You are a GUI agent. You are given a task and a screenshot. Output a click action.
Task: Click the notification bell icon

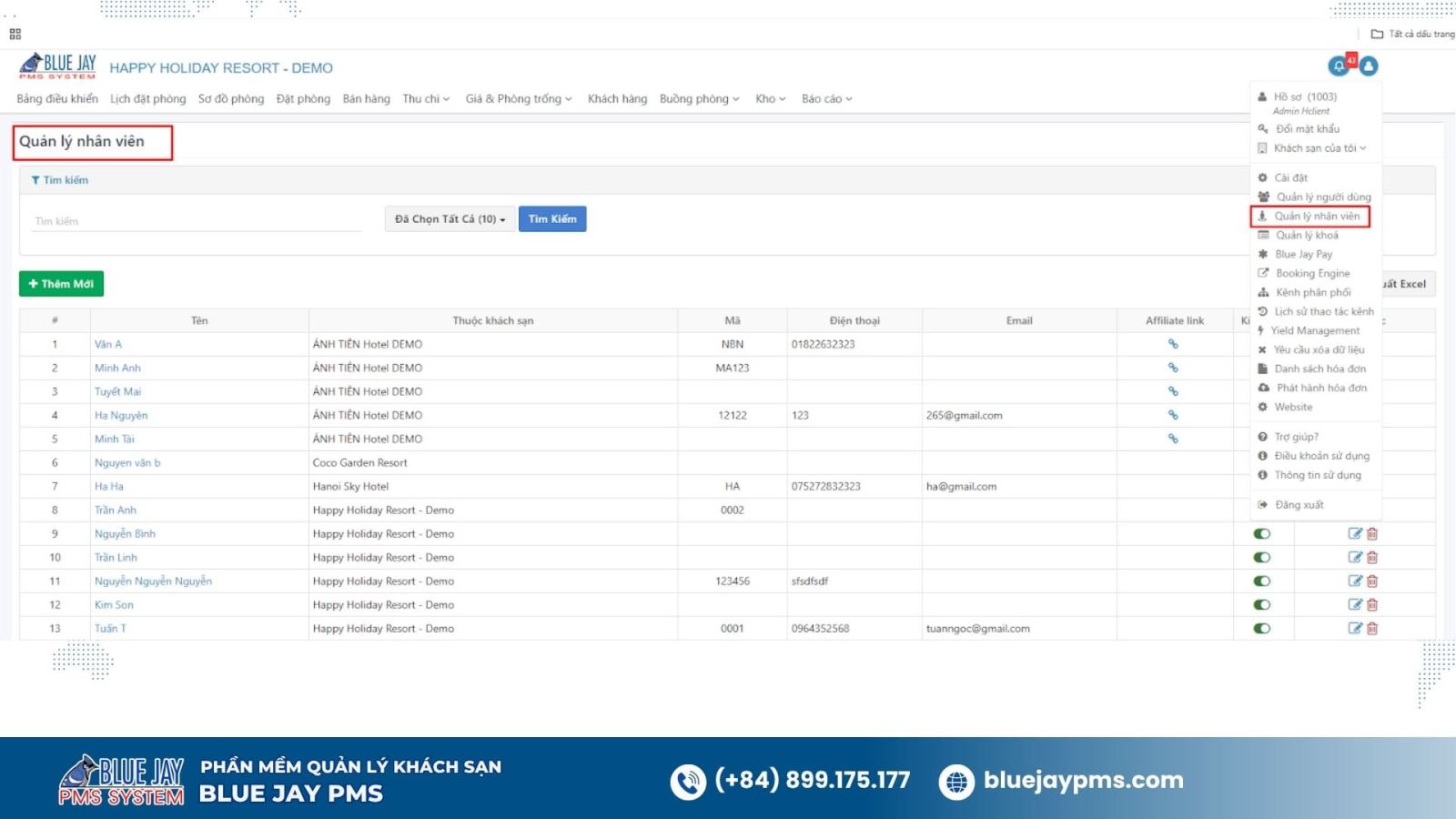click(x=1339, y=66)
